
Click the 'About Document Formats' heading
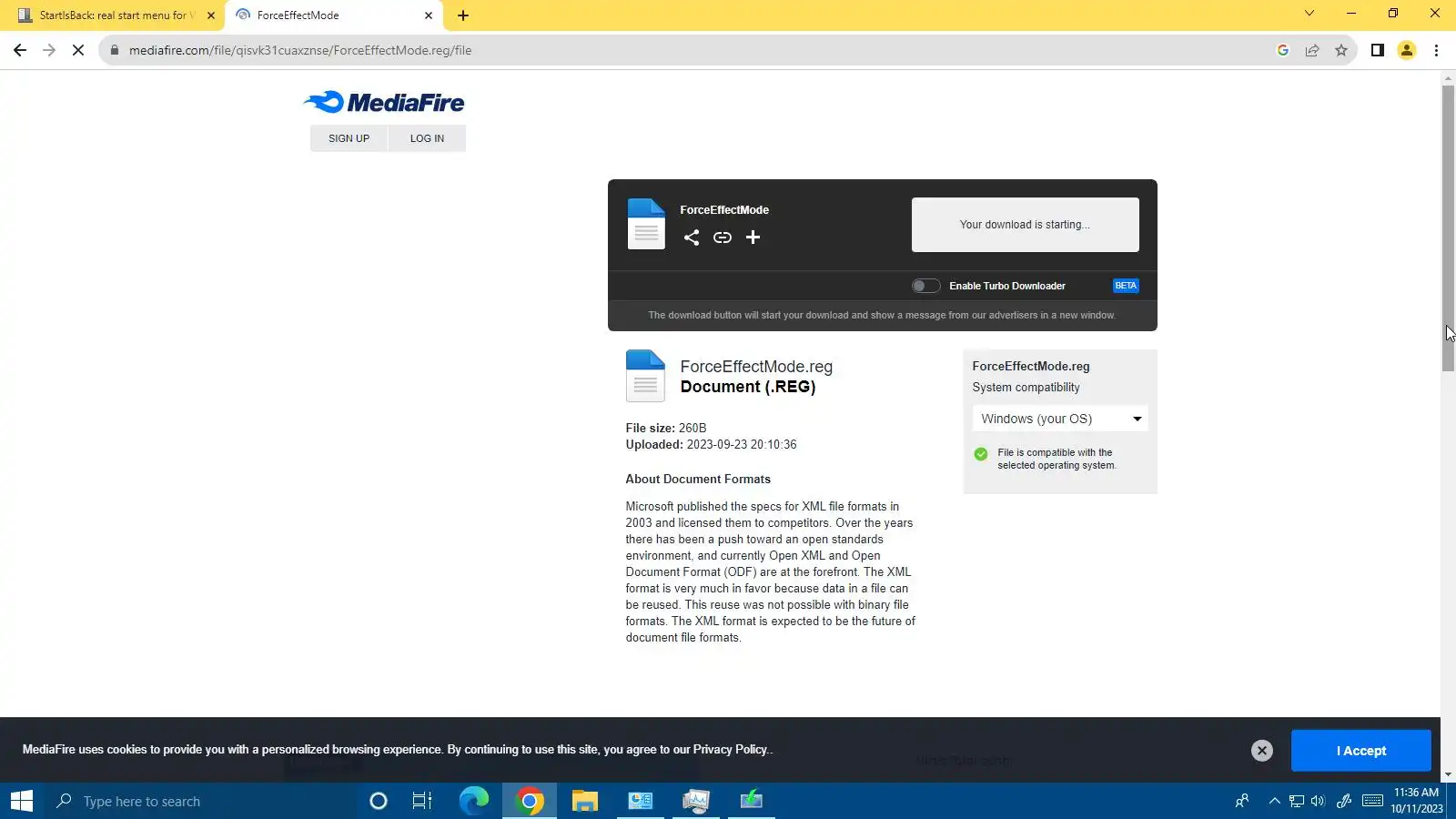pyautogui.click(x=698, y=480)
